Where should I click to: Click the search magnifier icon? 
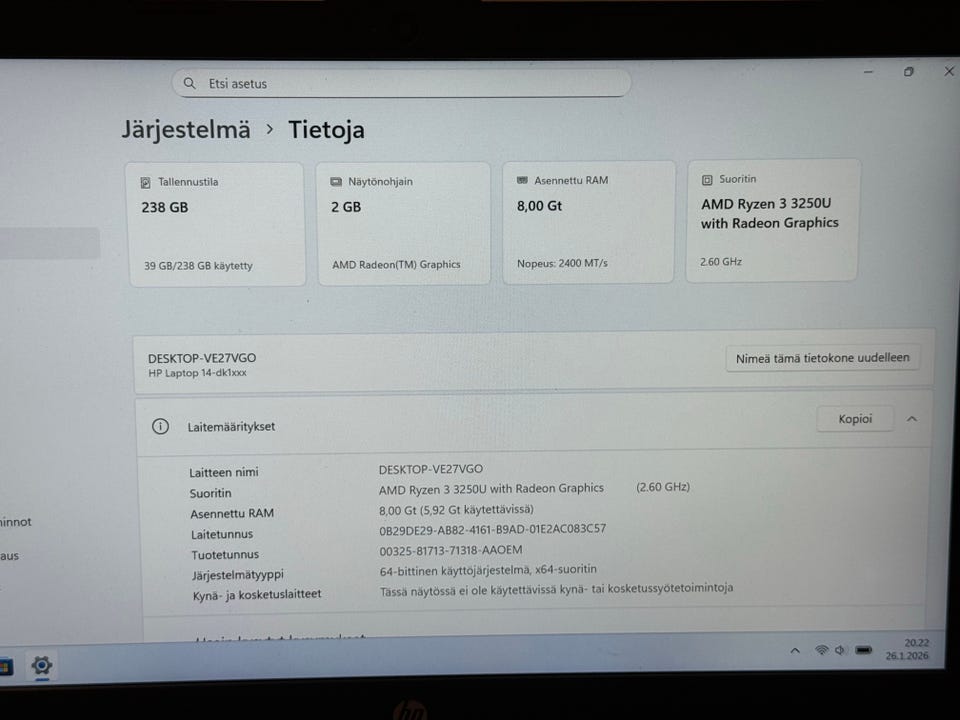click(x=189, y=83)
